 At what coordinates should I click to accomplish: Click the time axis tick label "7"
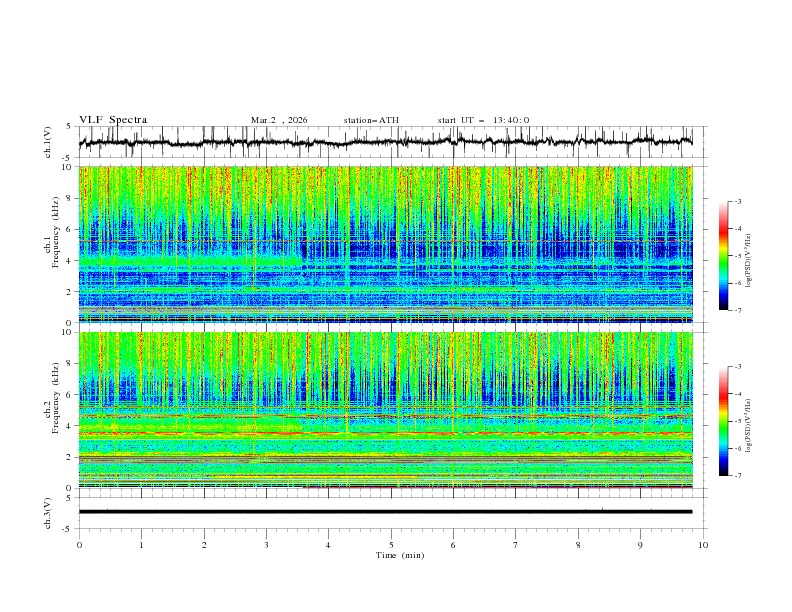click(516, 545)
